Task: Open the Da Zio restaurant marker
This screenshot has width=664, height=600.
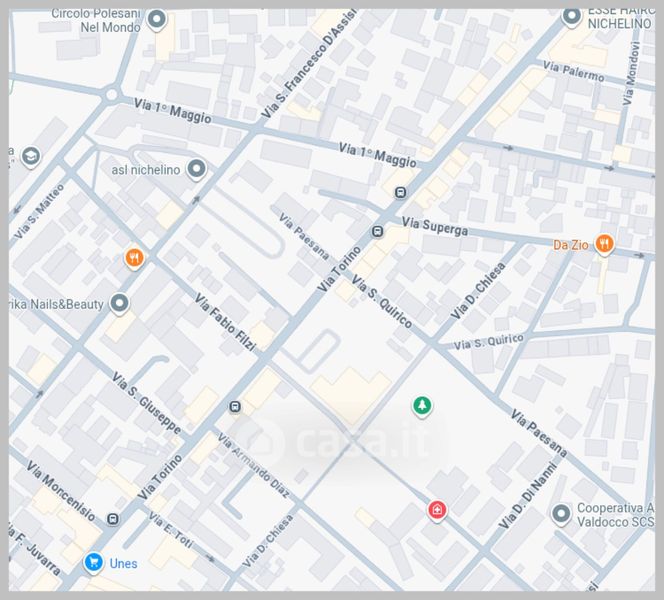Action: 604,244
